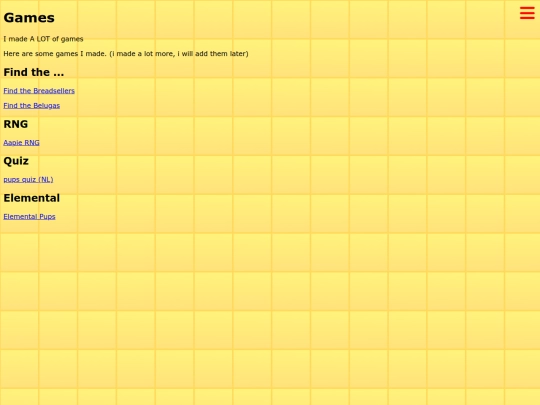Click the 'Here are some games I made' sentence
This screenshot has height=405, width=540.
[126, 54]
